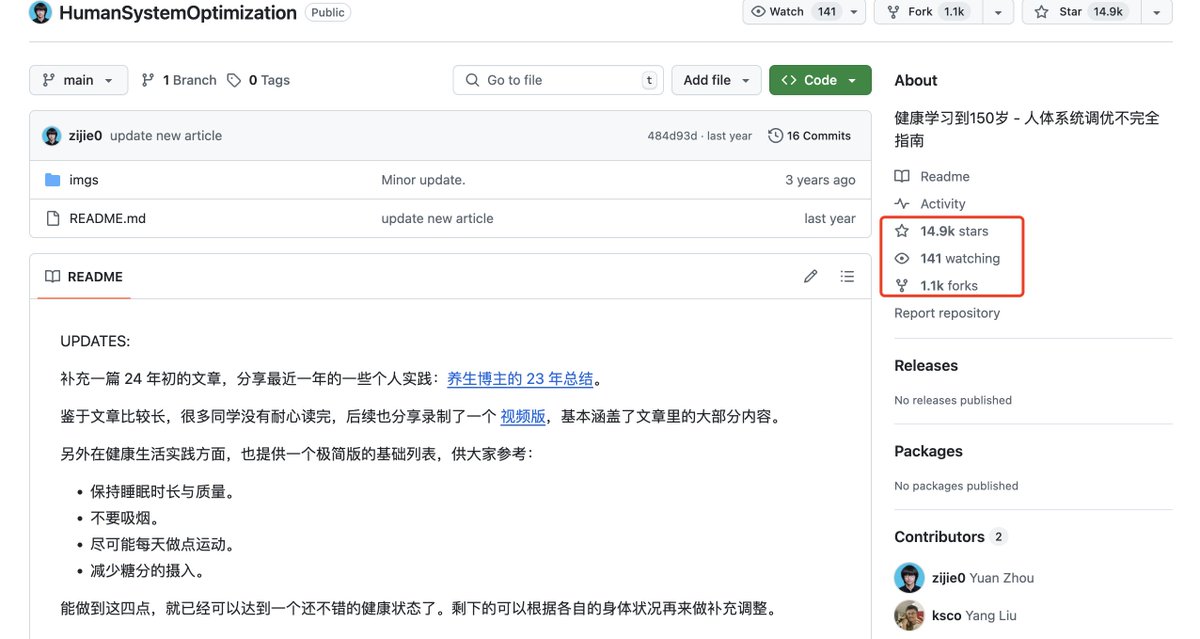Click zijie0's avatar in the Contributors list
Screen dimensions: 1200x639
(x=908, y=578)
